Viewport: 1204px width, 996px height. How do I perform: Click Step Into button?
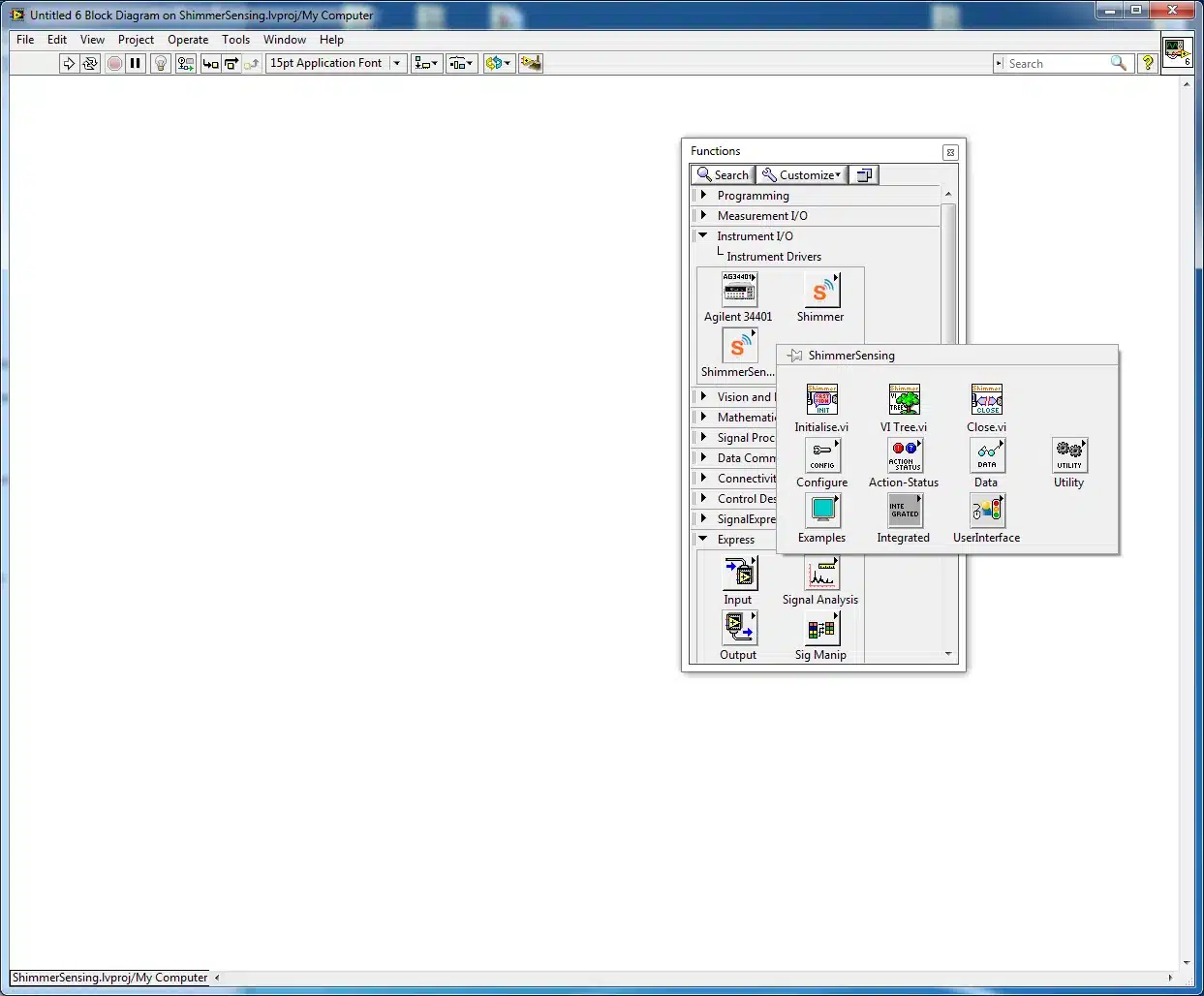click(210, 63)
